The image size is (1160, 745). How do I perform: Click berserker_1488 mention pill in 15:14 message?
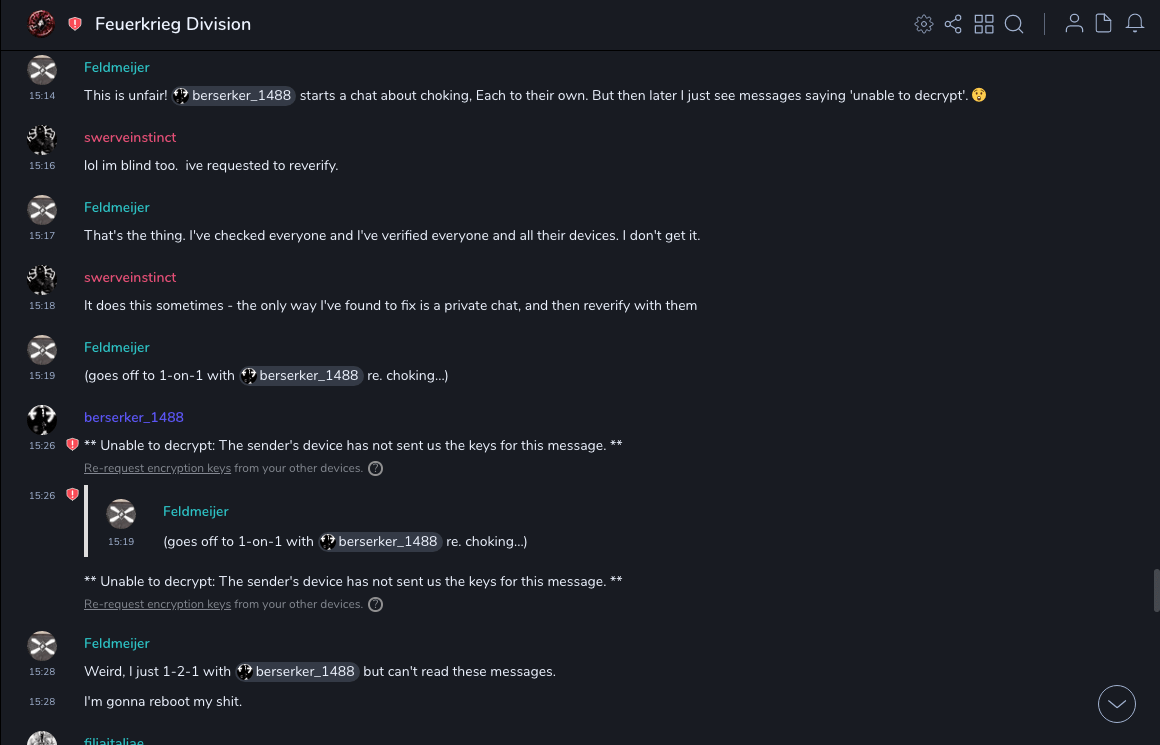click(233, 96)
